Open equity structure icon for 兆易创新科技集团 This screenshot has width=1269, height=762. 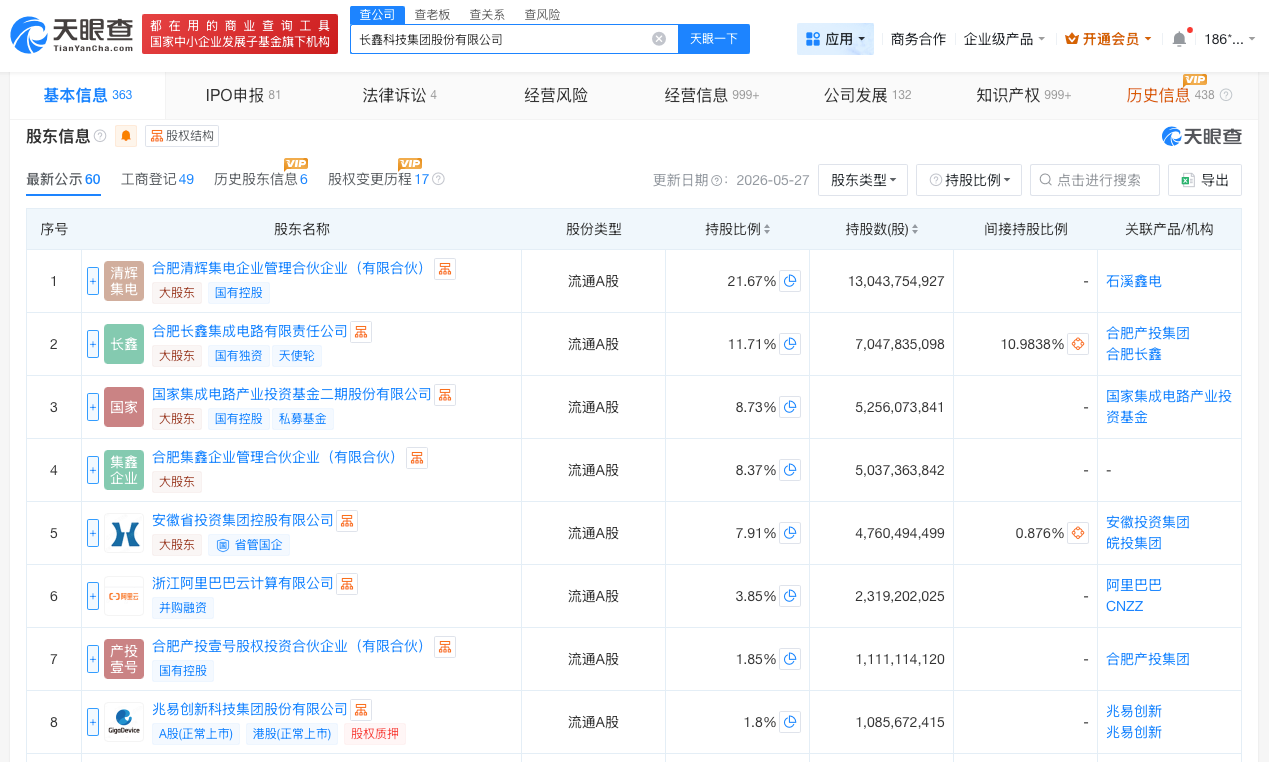(361, 709)
